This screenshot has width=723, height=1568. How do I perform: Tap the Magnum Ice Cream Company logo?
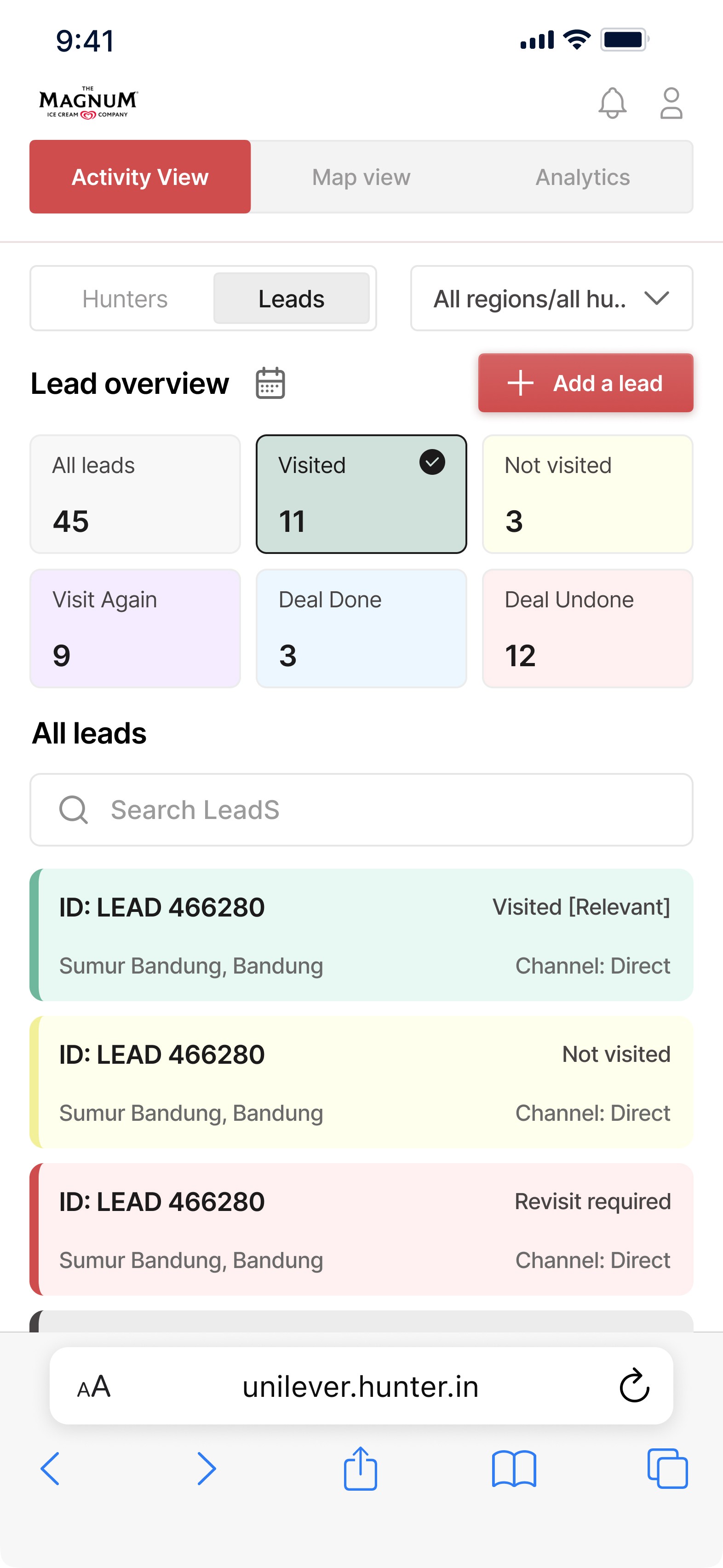[88, 103]
